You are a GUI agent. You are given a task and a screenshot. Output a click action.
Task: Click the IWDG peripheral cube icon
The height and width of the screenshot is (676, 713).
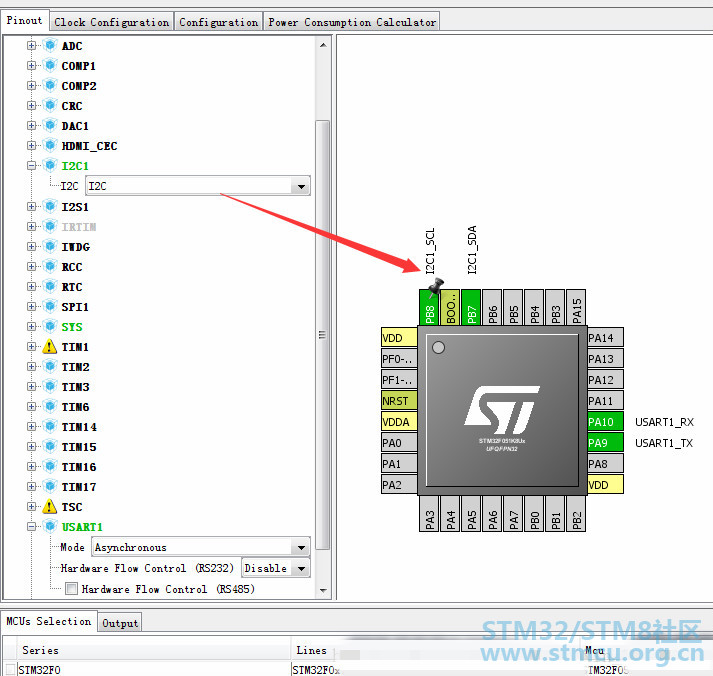pyautogui.click(x=50, y=246)
